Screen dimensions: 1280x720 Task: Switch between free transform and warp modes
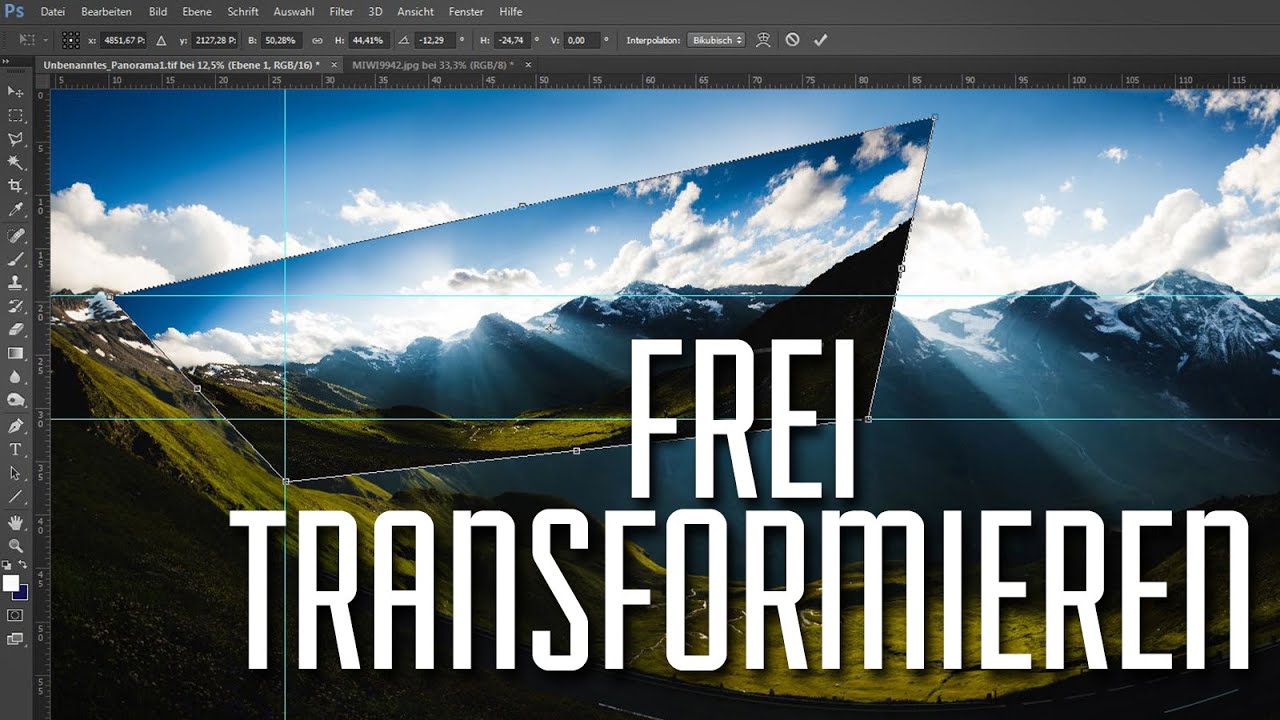coord(763,40)
